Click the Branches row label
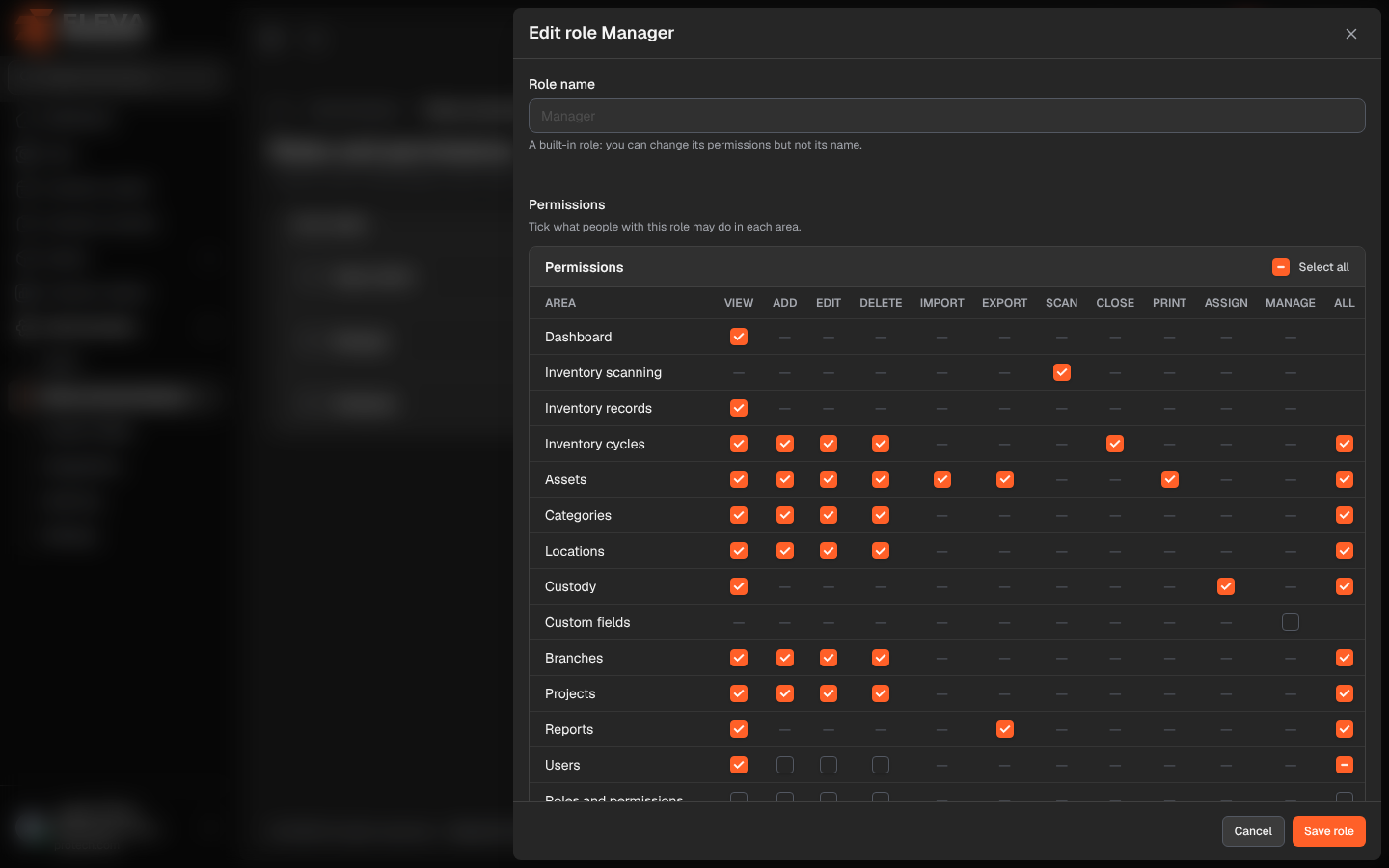The height and width of the screenshot is (868, 1389). pos(574,658)
